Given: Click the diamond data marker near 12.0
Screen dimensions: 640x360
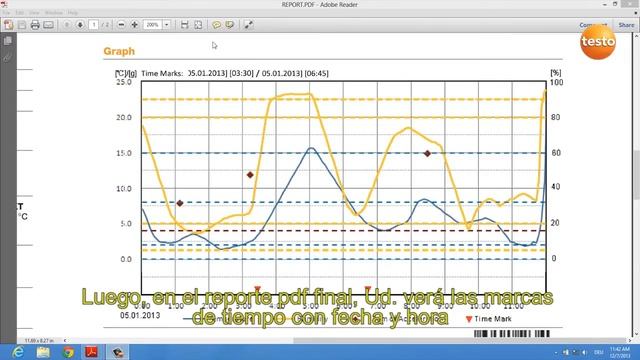Looking at the screenshot, I should 250,175.
